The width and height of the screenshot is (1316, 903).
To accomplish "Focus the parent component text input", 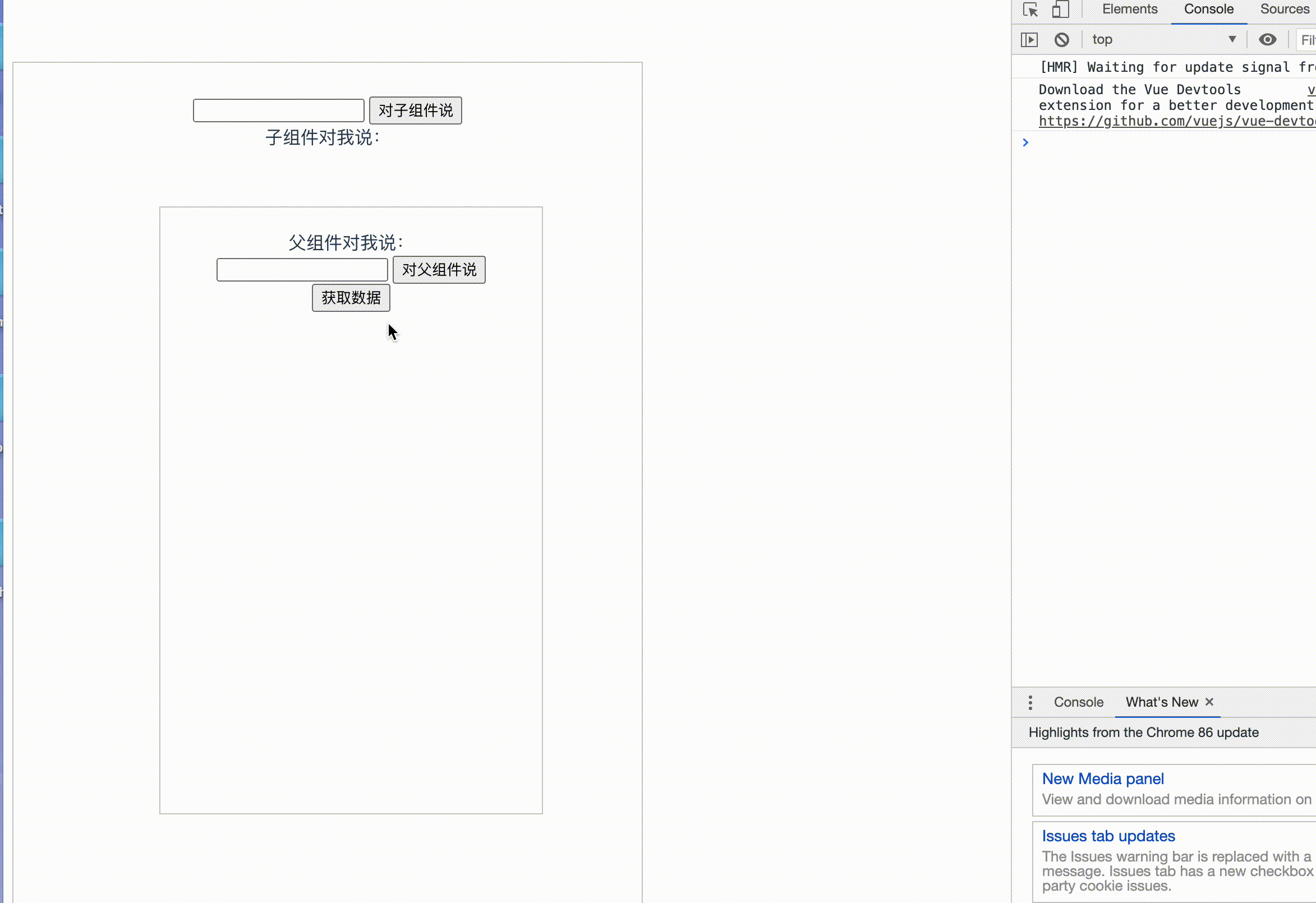I will point(278,110).
